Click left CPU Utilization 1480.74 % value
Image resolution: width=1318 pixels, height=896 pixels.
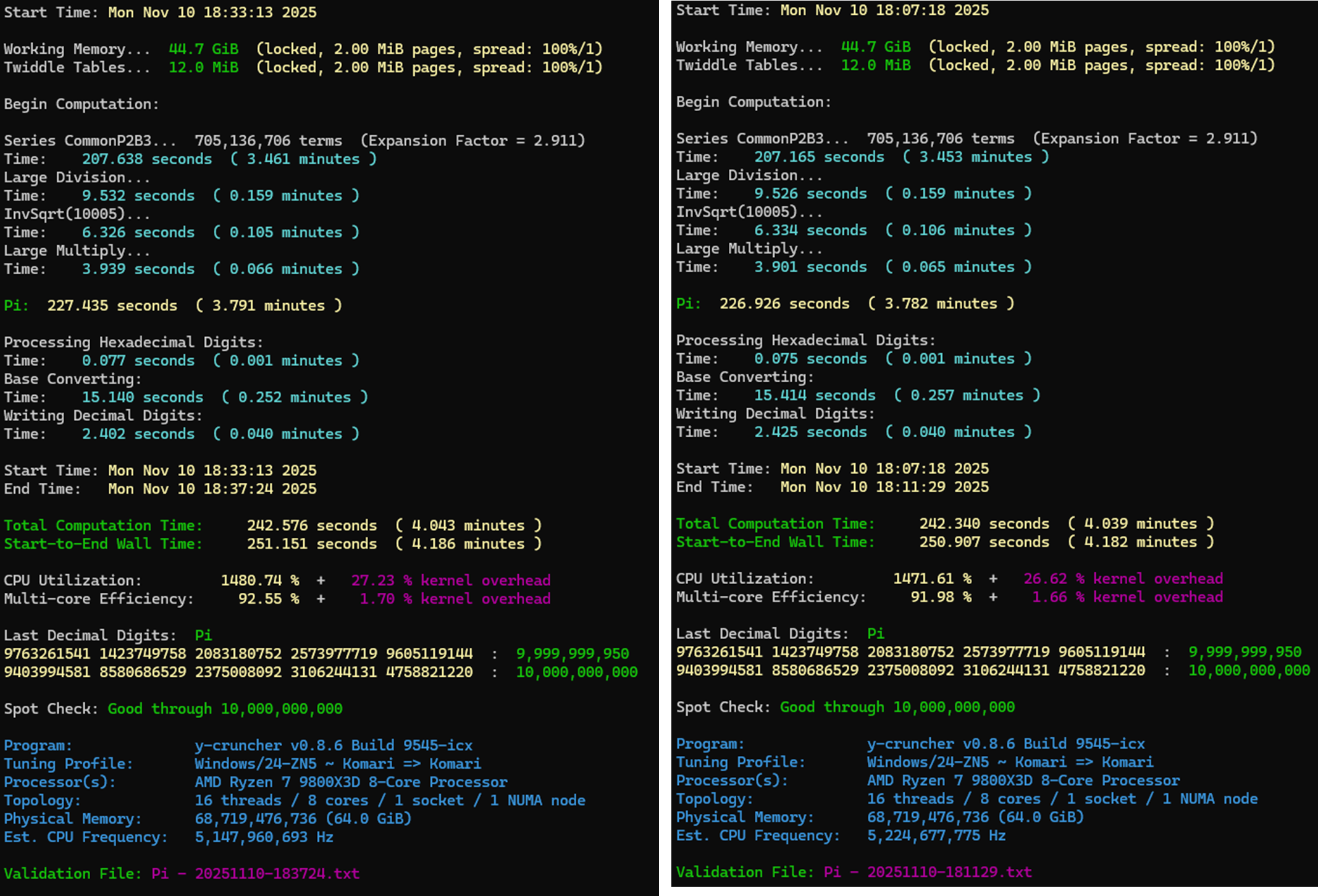pos(259,580)
